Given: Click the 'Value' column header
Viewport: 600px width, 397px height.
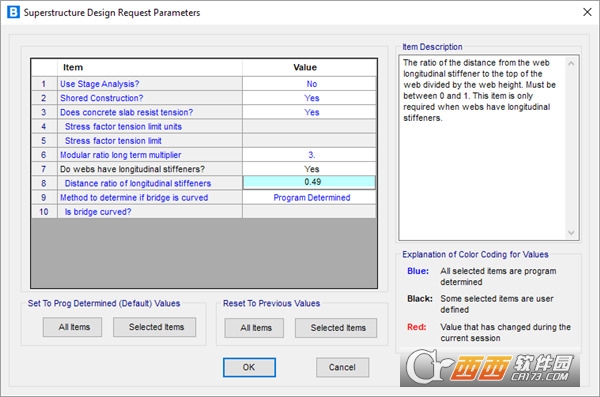Looking at the screenshot, I should (309, 67).
